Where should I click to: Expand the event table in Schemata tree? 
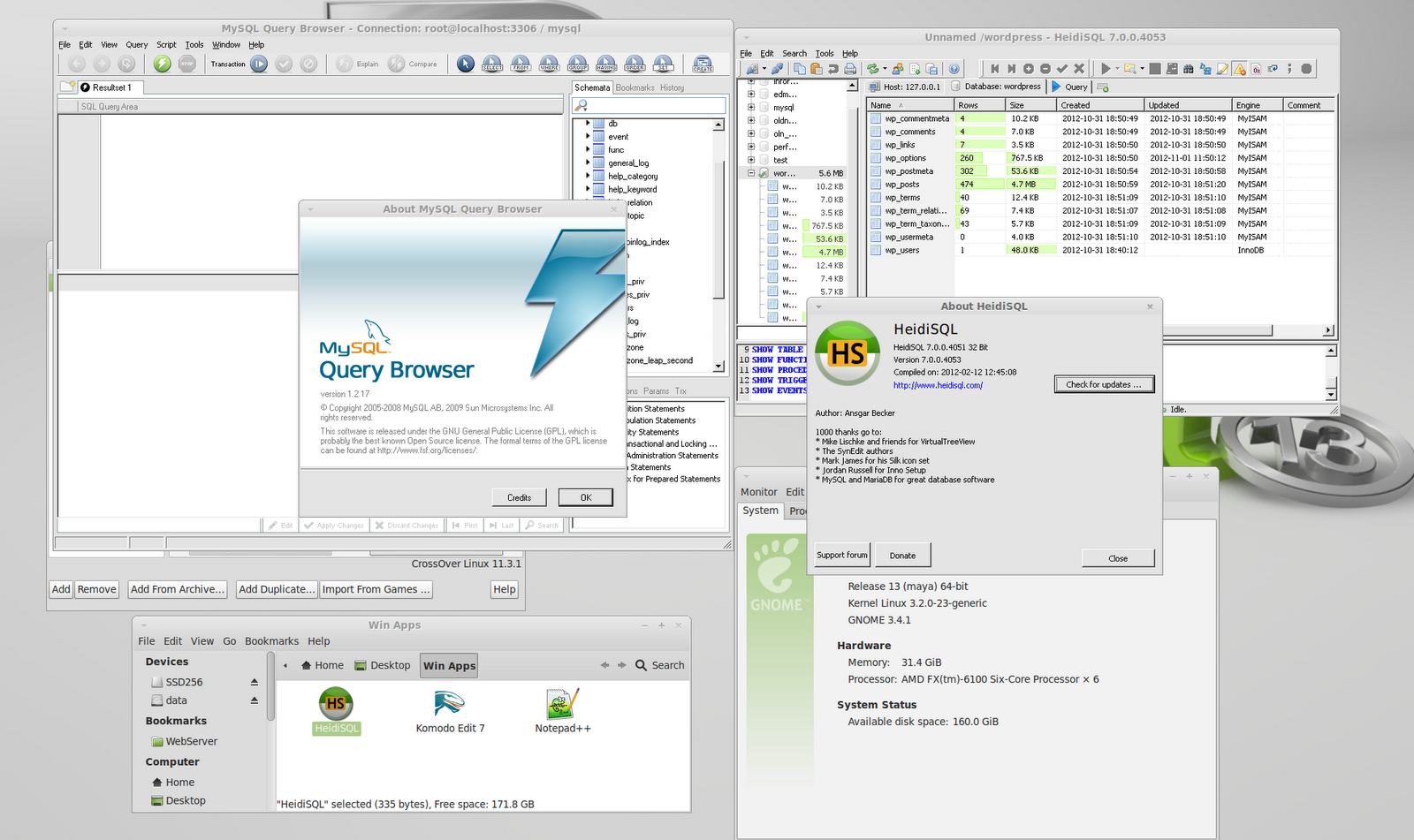[x=588, y=137]
